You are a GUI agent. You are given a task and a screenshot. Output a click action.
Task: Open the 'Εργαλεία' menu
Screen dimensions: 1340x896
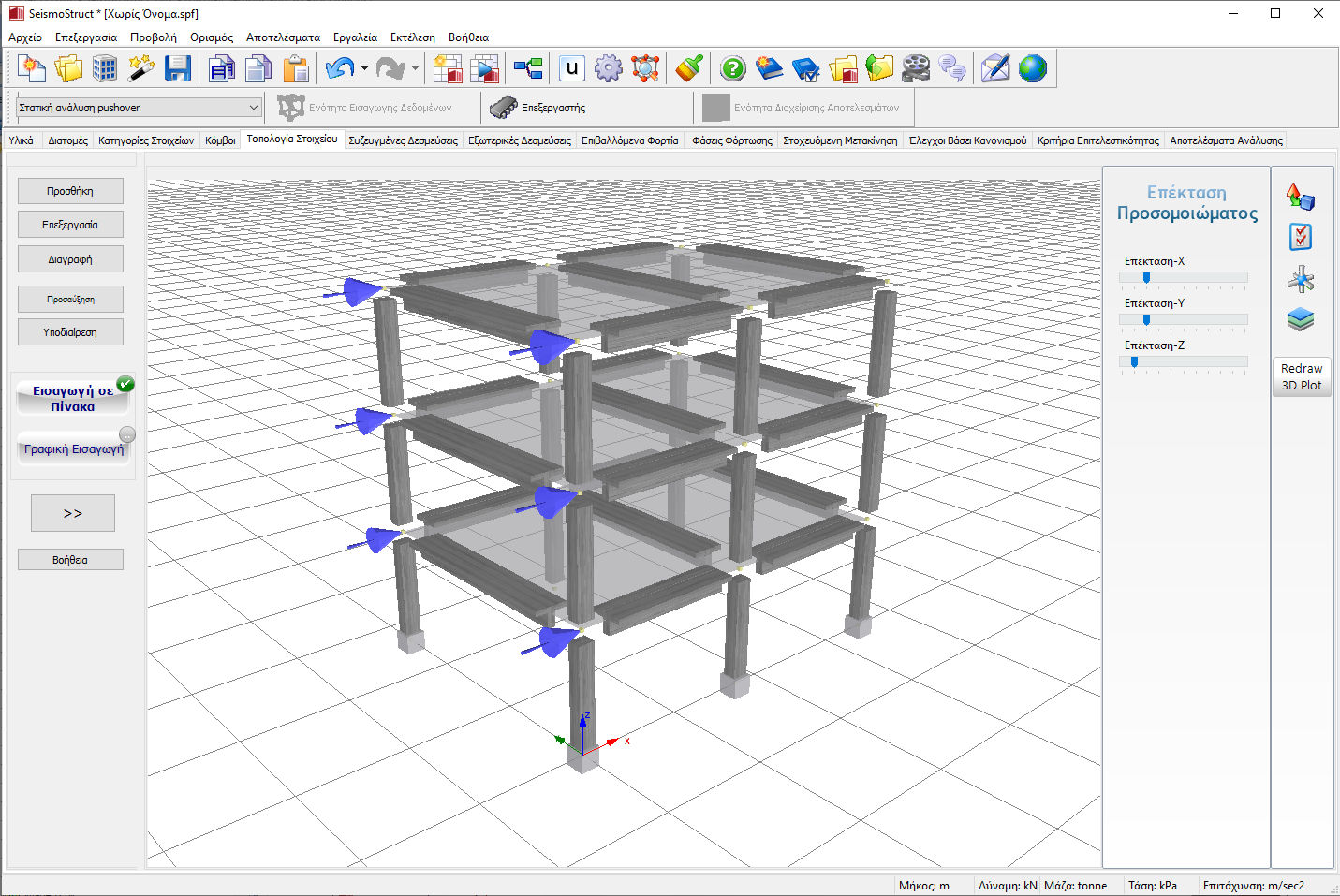[x=355, y=37]
